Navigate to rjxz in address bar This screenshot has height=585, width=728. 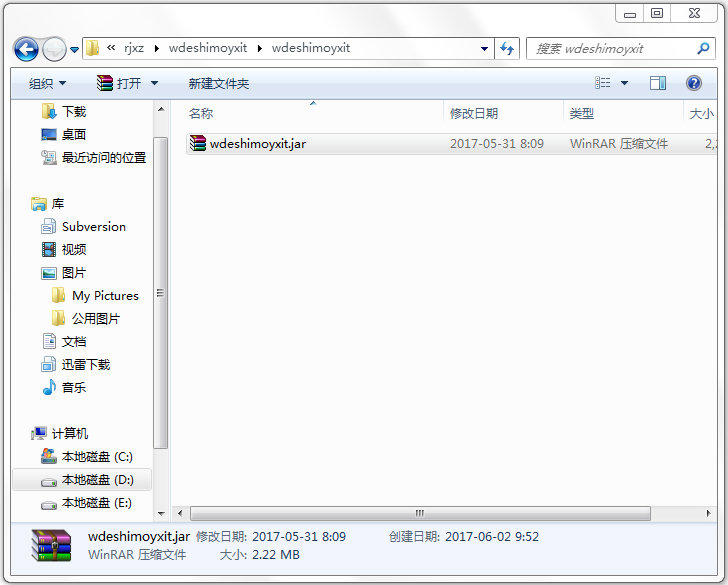click(x=134, y=48)
